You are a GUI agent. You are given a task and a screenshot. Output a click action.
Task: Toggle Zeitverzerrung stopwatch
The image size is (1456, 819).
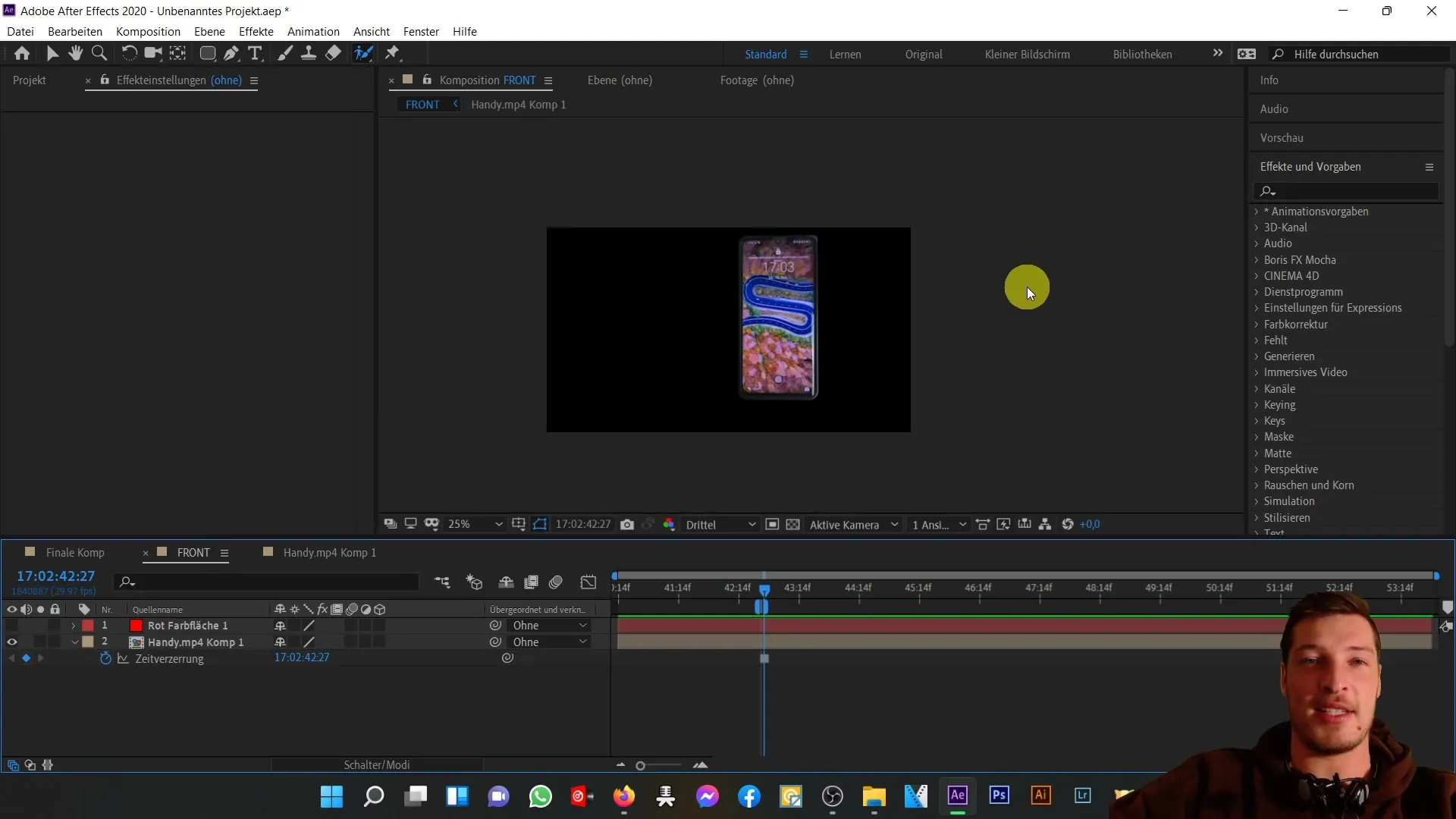tap(105, 658)
